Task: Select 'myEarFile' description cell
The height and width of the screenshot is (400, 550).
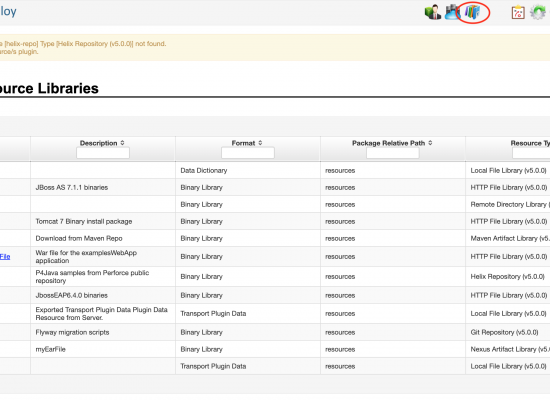Action: [51, 349]
